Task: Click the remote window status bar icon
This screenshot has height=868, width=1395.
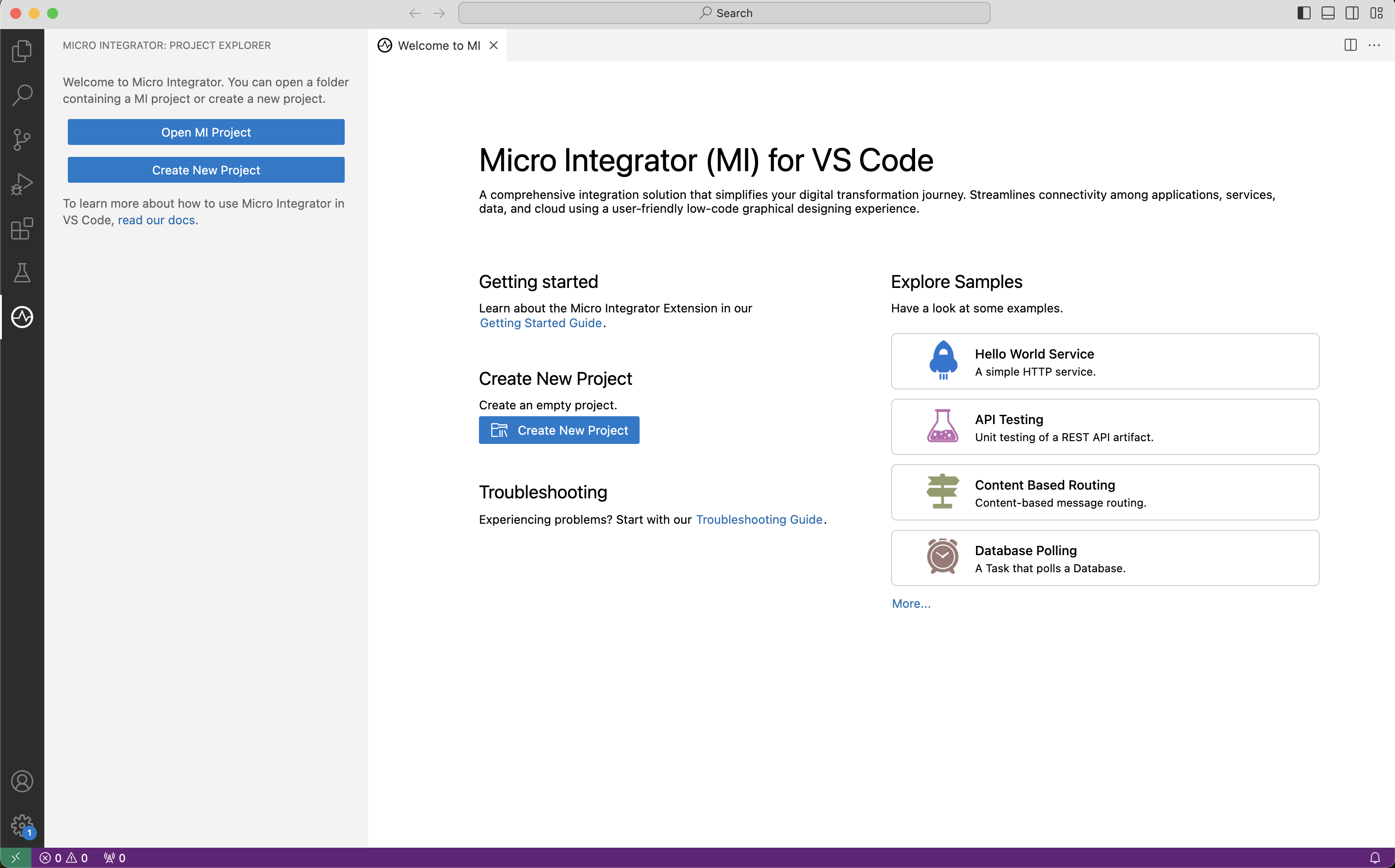Action: point(16,858)
